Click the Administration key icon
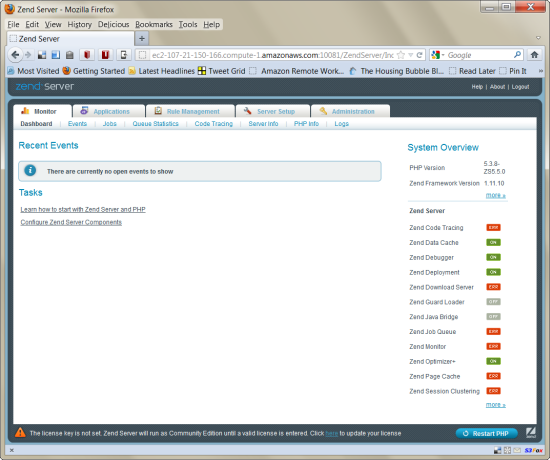Screen dimensions: 550x460 (323, 111)
